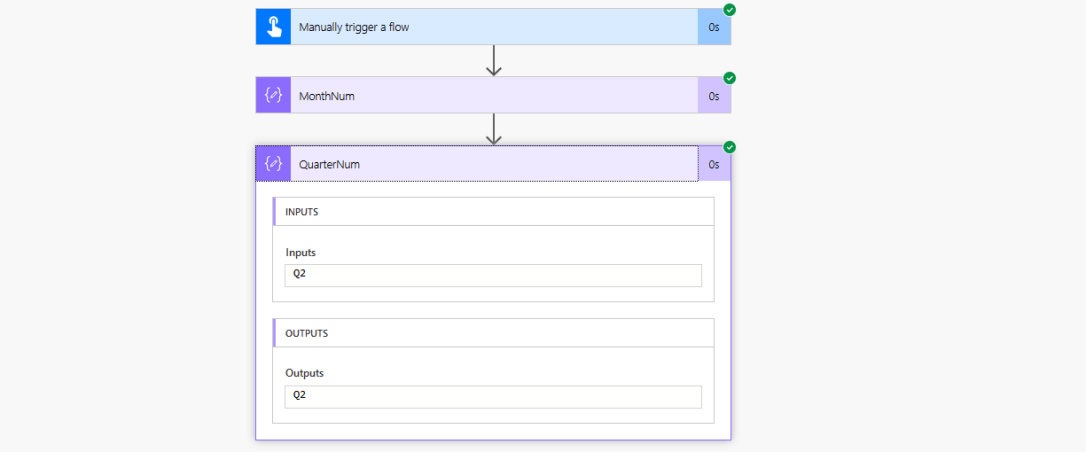Image resolution: width=1086 pixels, height=452 pixels.
Task: Select the OUTPUTS section header
Action: coord(306,333)
